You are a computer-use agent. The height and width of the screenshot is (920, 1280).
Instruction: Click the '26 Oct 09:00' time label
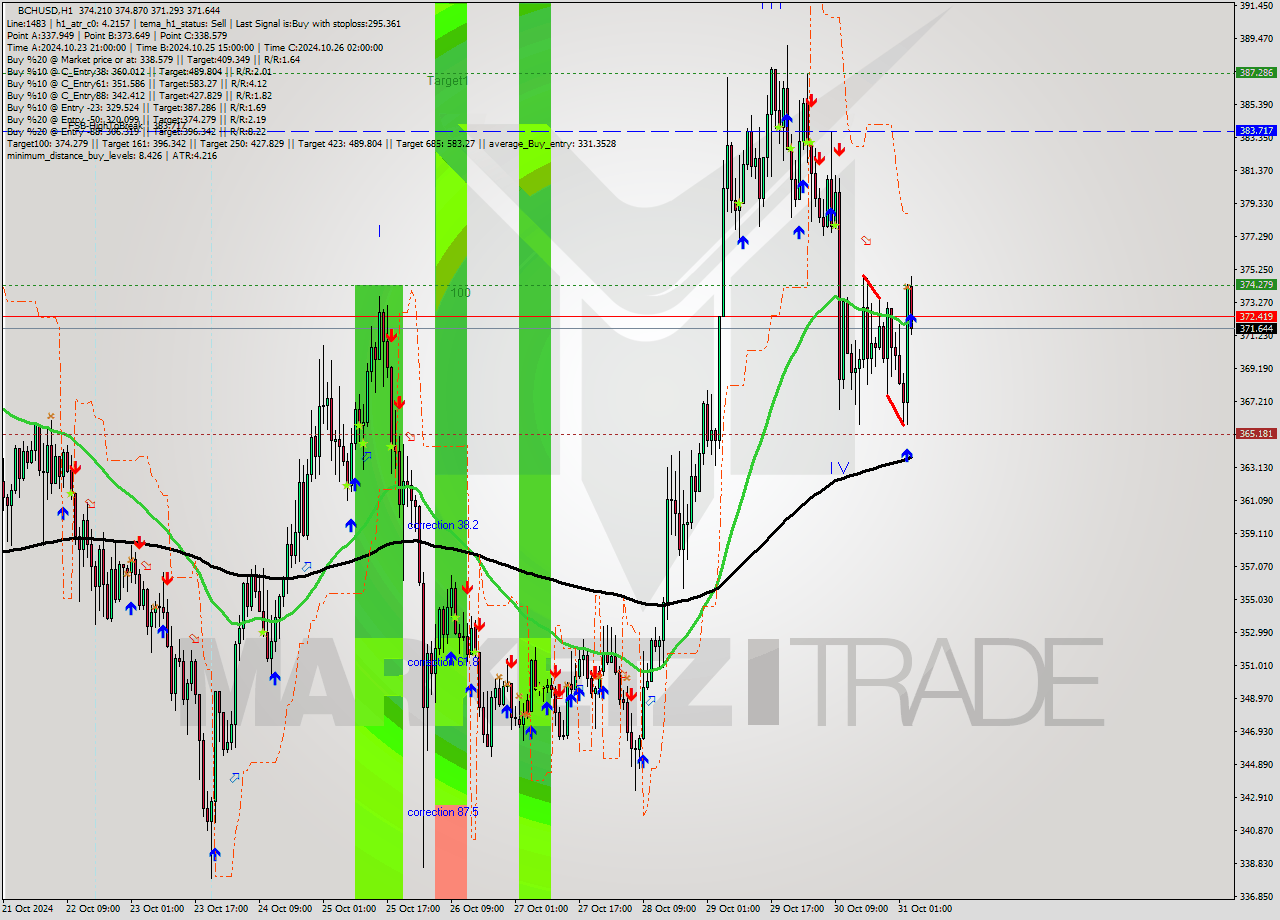pos(477,909)
